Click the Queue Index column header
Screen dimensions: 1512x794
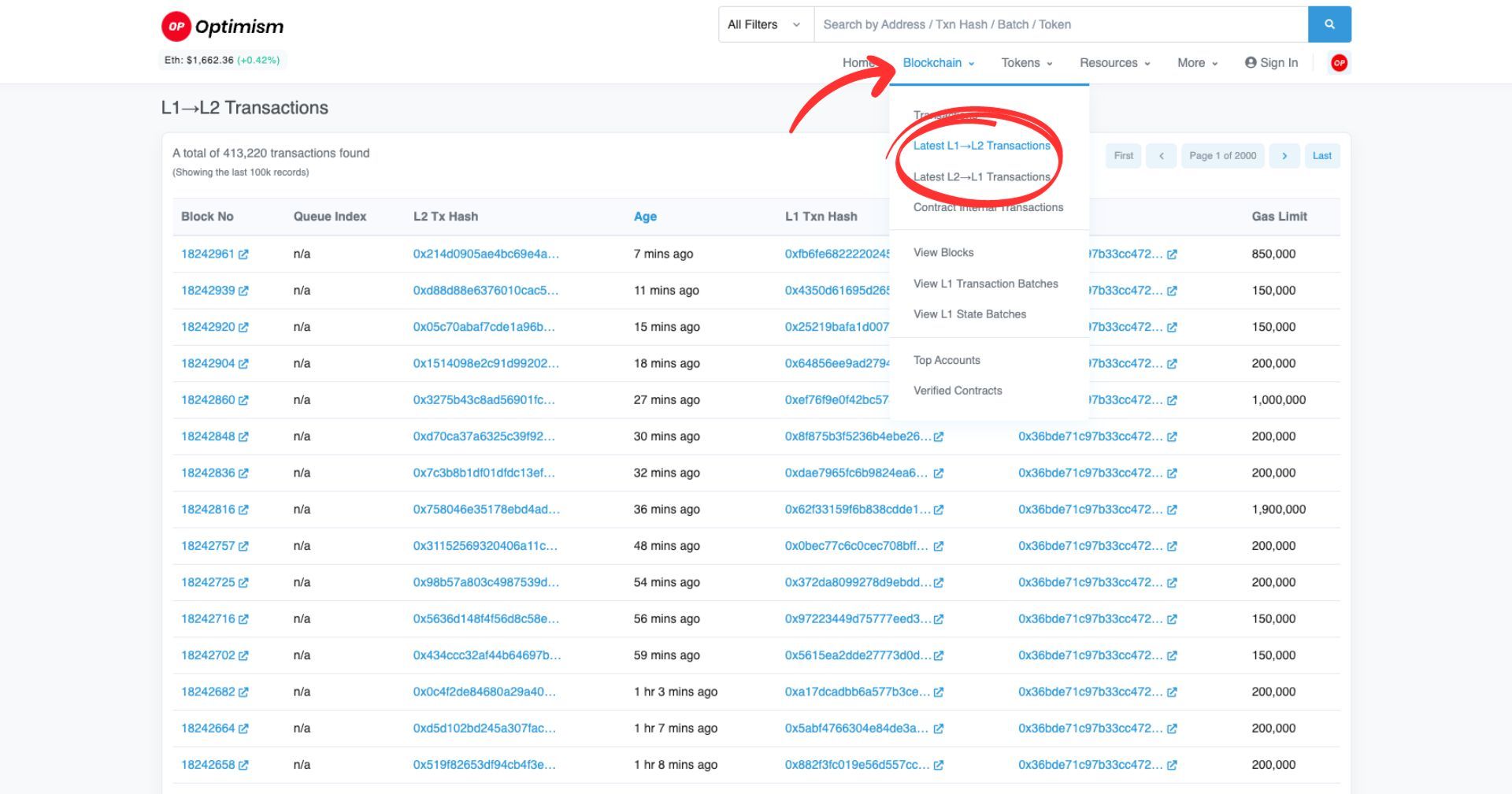pos(330,217)
